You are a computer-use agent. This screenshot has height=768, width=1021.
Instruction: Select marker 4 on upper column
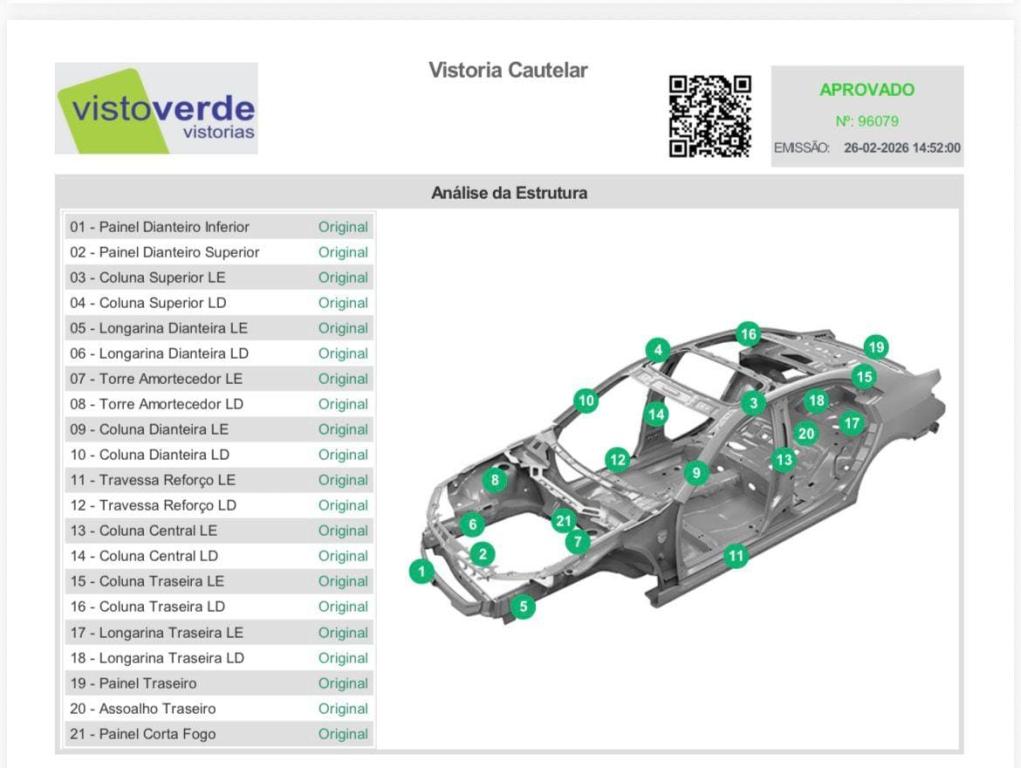tap(657, 350)
